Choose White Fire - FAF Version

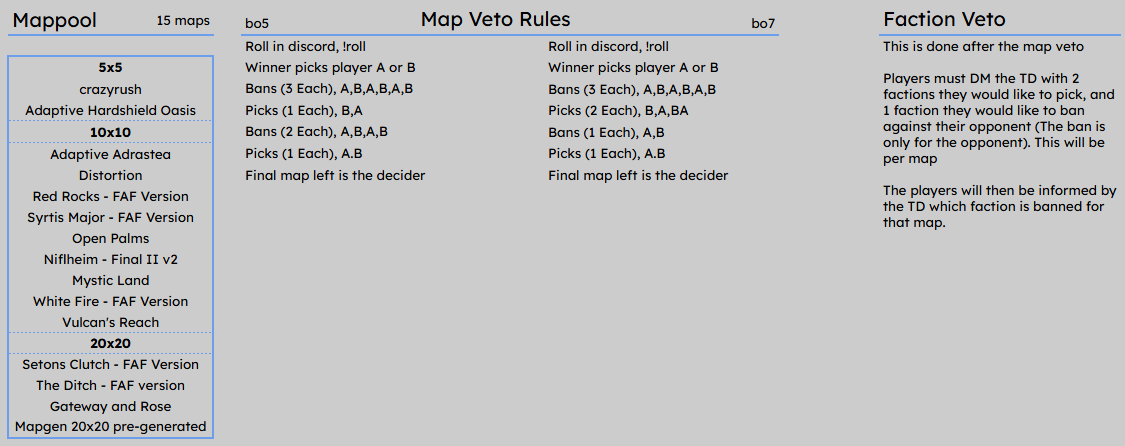110,301
